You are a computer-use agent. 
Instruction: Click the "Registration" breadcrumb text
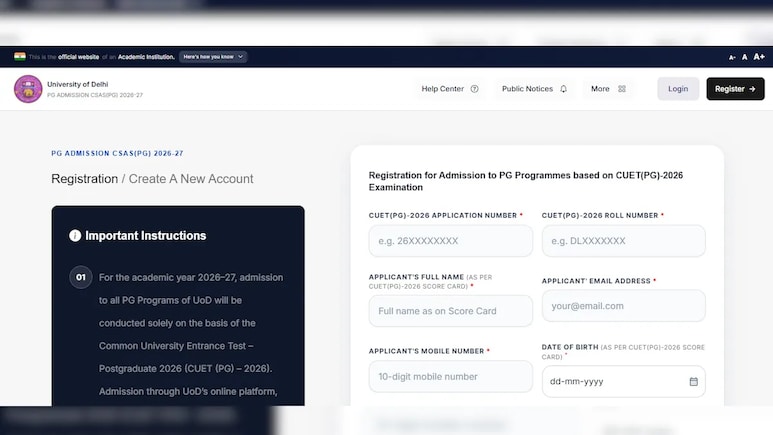point(85,179)
